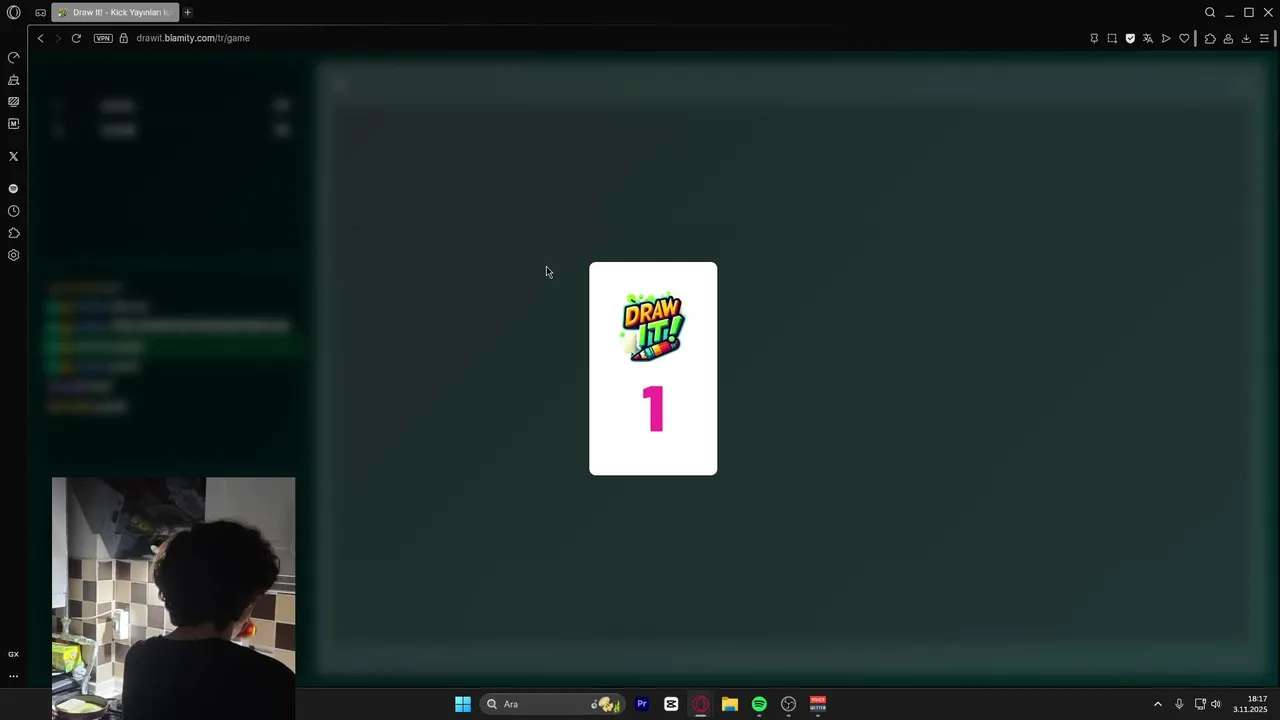
Task: Open the Twitch-style sidebar panel icon
Action: (x=13, y=101)
